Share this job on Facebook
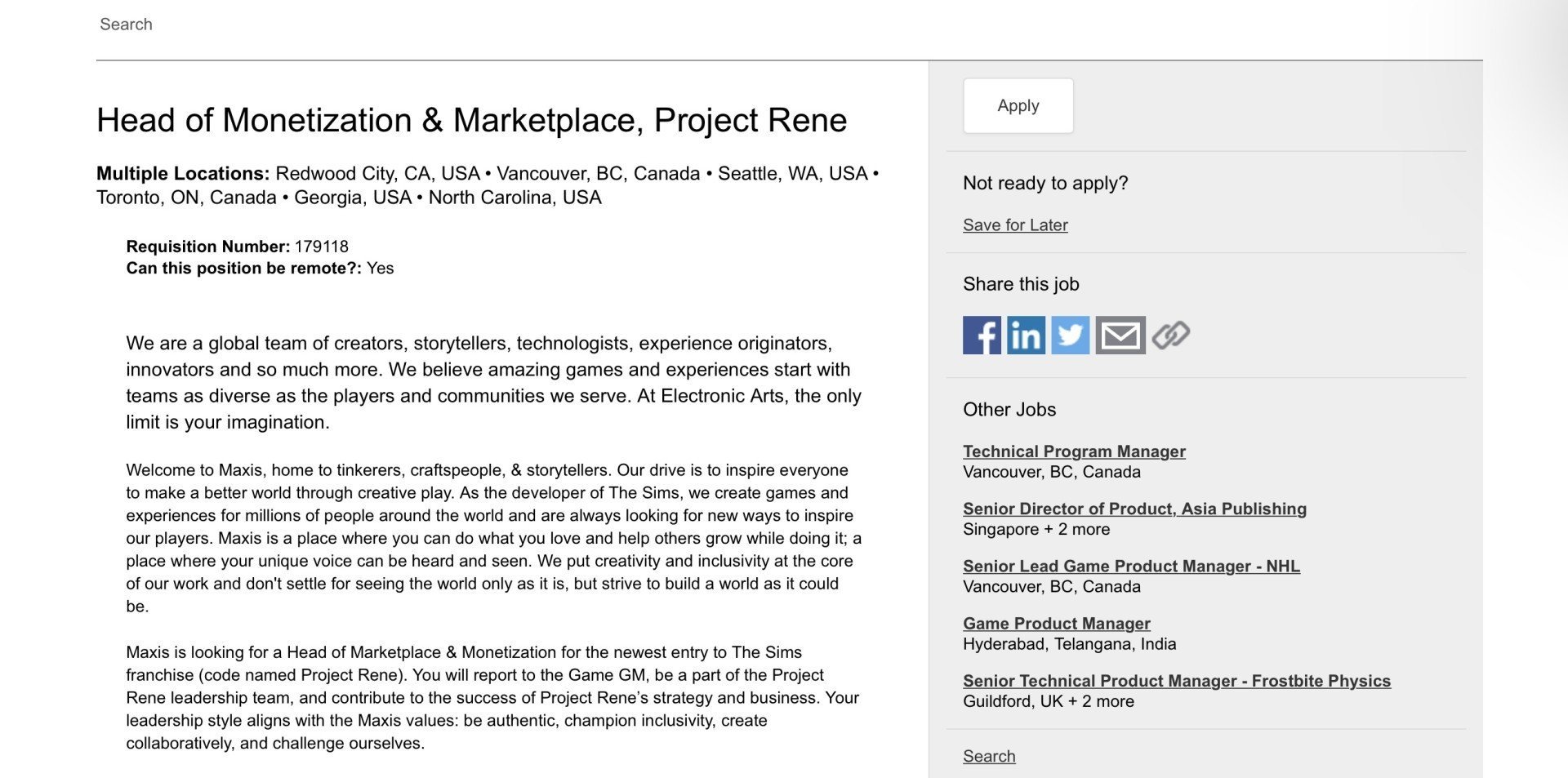 [982, 336]
